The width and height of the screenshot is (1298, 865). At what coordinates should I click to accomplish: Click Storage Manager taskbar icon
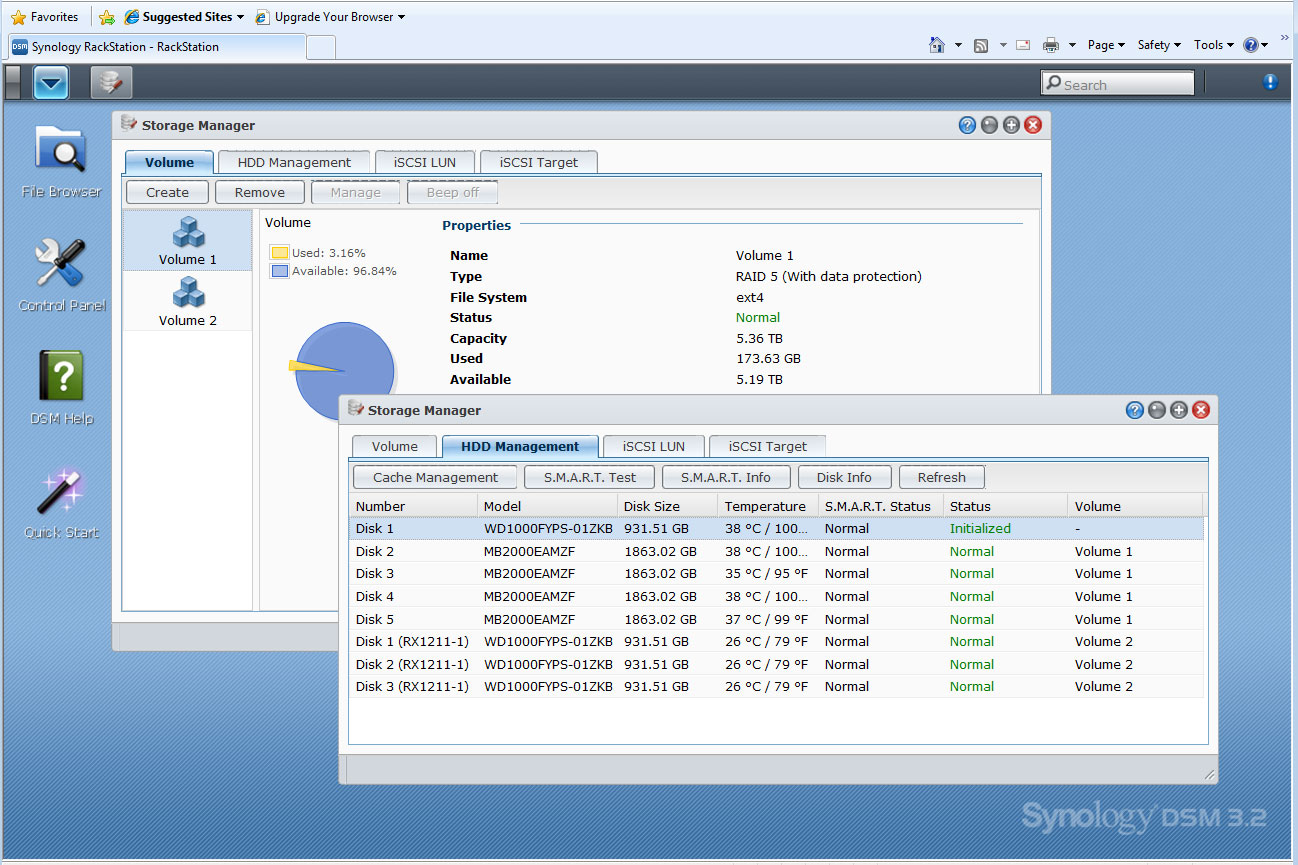pyautogui.click(x=111, y=83)
